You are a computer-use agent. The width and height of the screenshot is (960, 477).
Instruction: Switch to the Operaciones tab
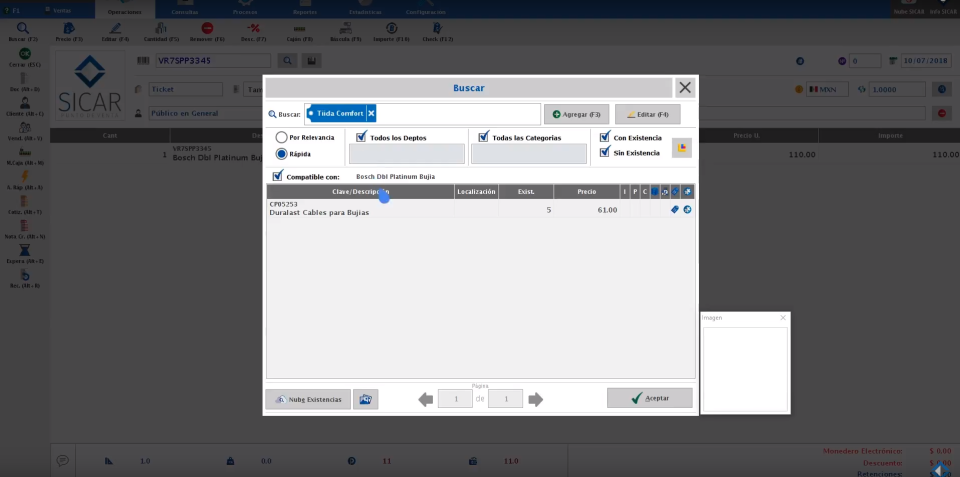pyautogui.click(x=125, y=10)
